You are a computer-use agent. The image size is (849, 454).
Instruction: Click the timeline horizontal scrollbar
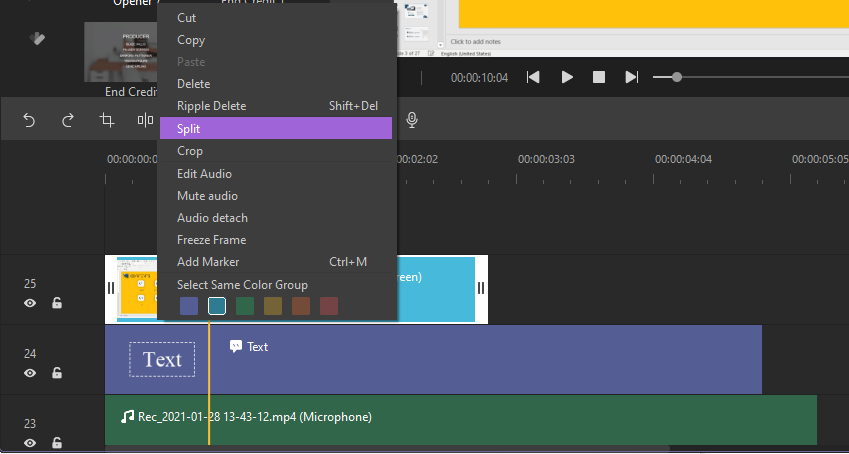pos(387,449)
